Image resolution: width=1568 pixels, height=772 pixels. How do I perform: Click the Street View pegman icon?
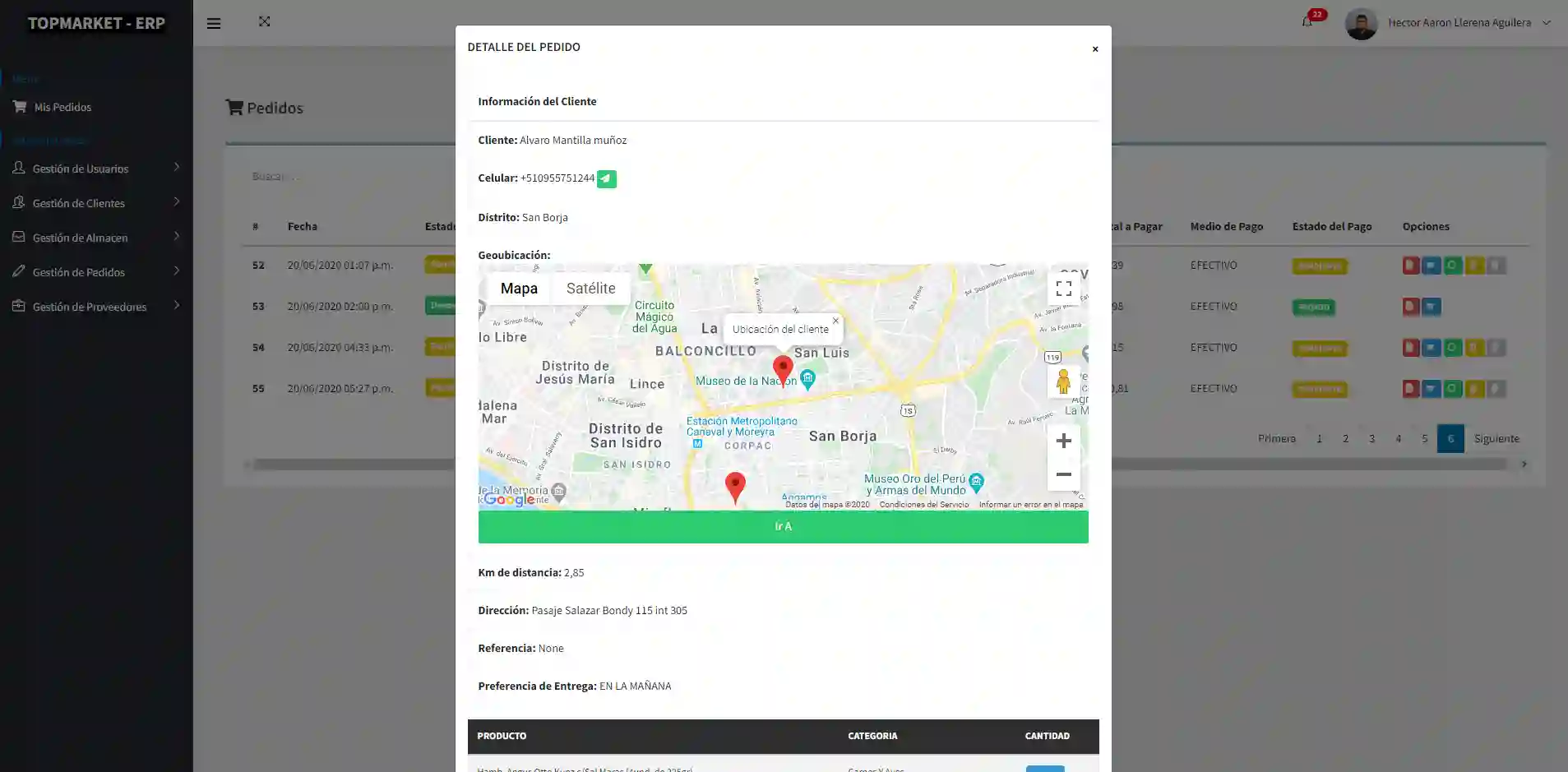(x=1063, y=381)
